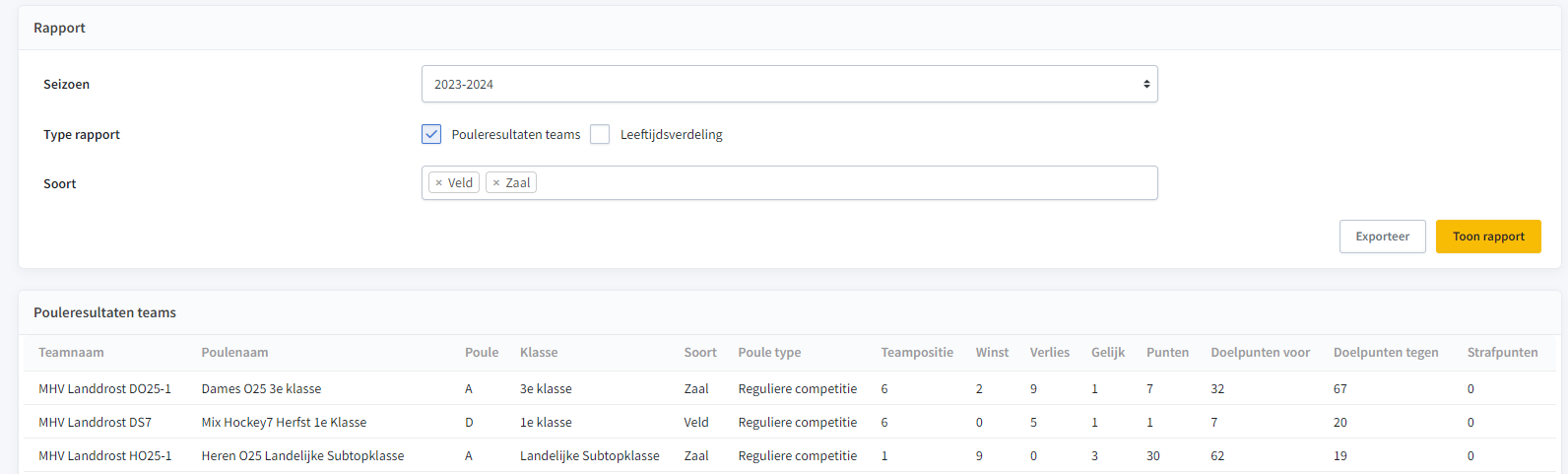This screenshot has height=474, width=1568.
Task: Click inside the Soort multi-select field
Action: coord(845,183)
